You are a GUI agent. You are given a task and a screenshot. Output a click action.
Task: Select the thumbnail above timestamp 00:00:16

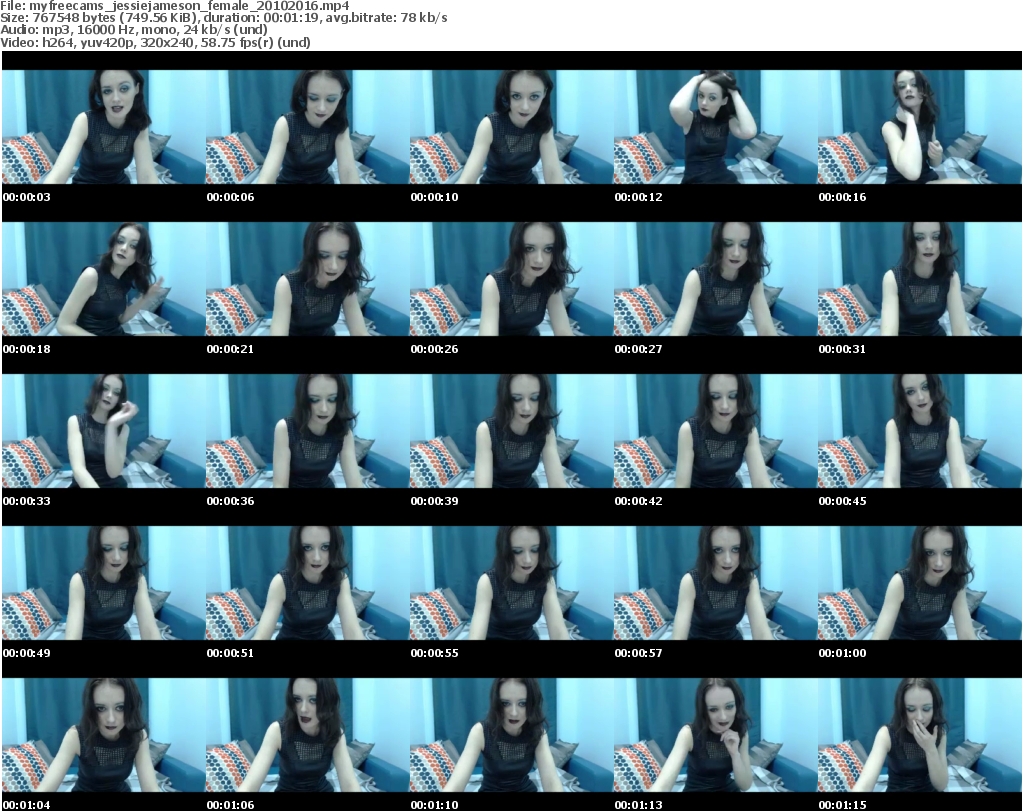pos(920,127)
